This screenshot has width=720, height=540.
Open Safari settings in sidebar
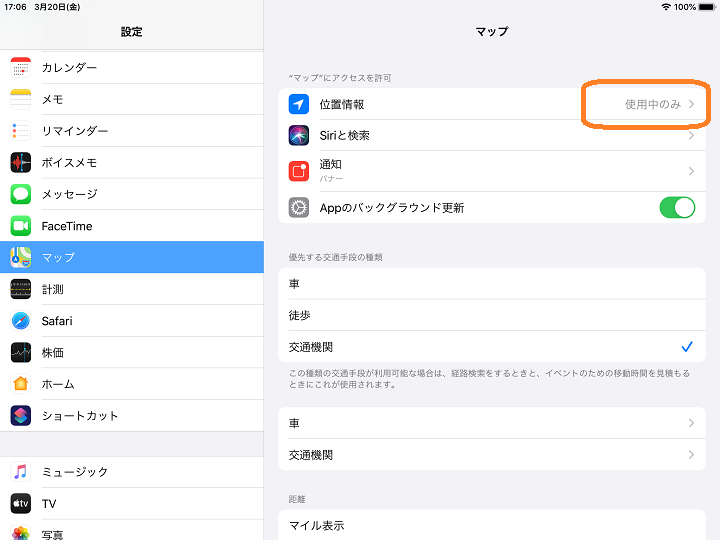(x=132, y=321)
